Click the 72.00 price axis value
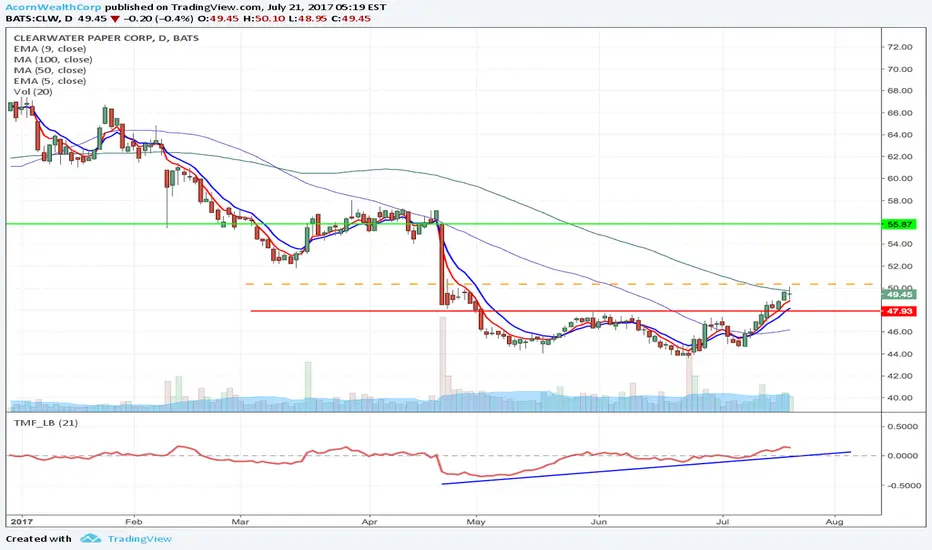 (x=899, y=47)
